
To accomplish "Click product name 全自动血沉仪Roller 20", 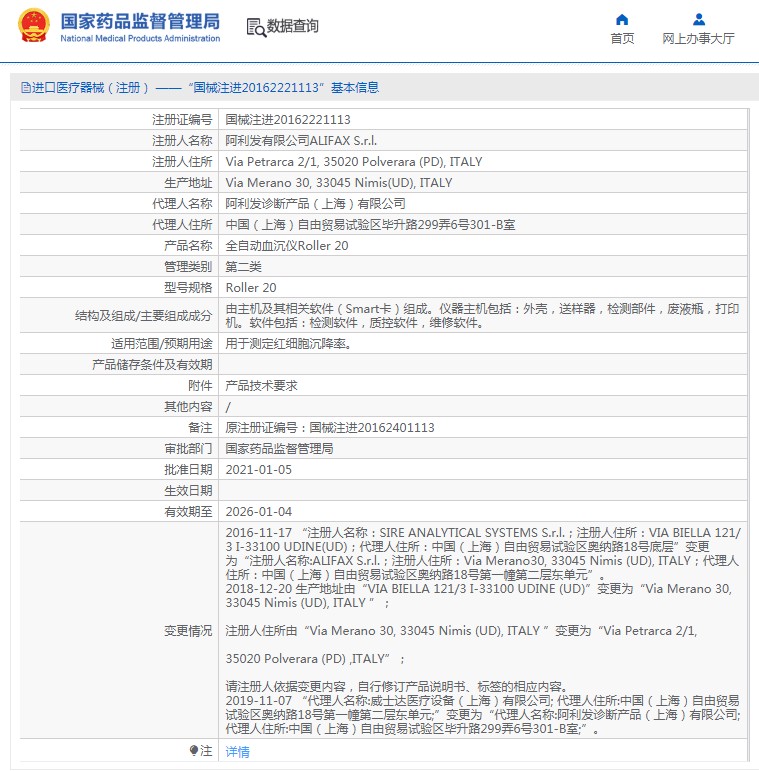I will (x=287, y=246).
